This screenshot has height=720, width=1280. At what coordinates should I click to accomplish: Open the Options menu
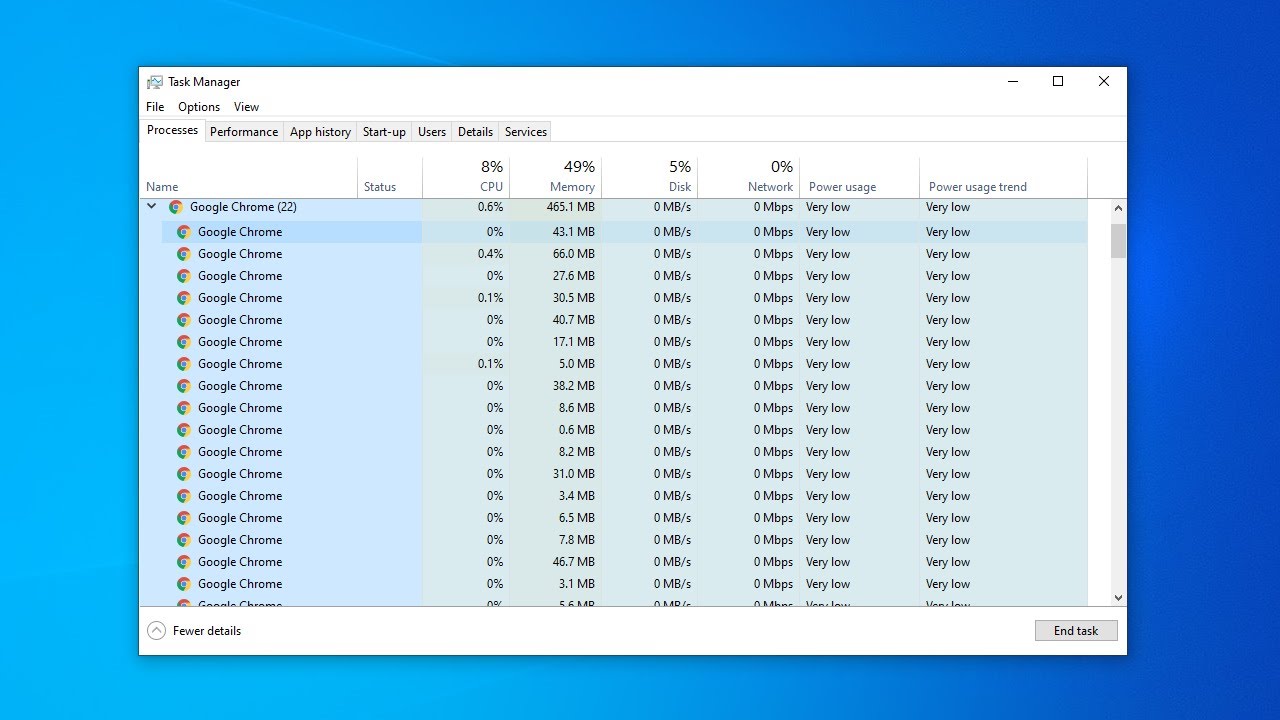(199, 107)
